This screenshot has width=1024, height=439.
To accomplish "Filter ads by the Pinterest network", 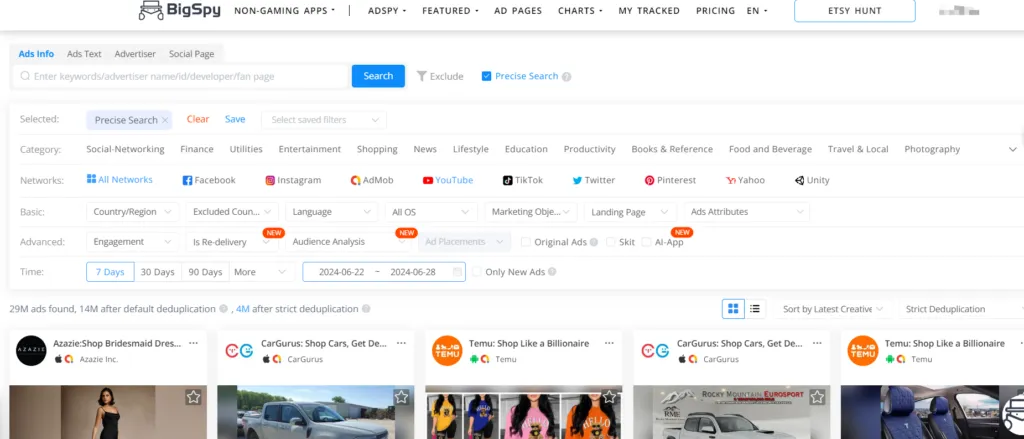I will [x=670, y=180].
